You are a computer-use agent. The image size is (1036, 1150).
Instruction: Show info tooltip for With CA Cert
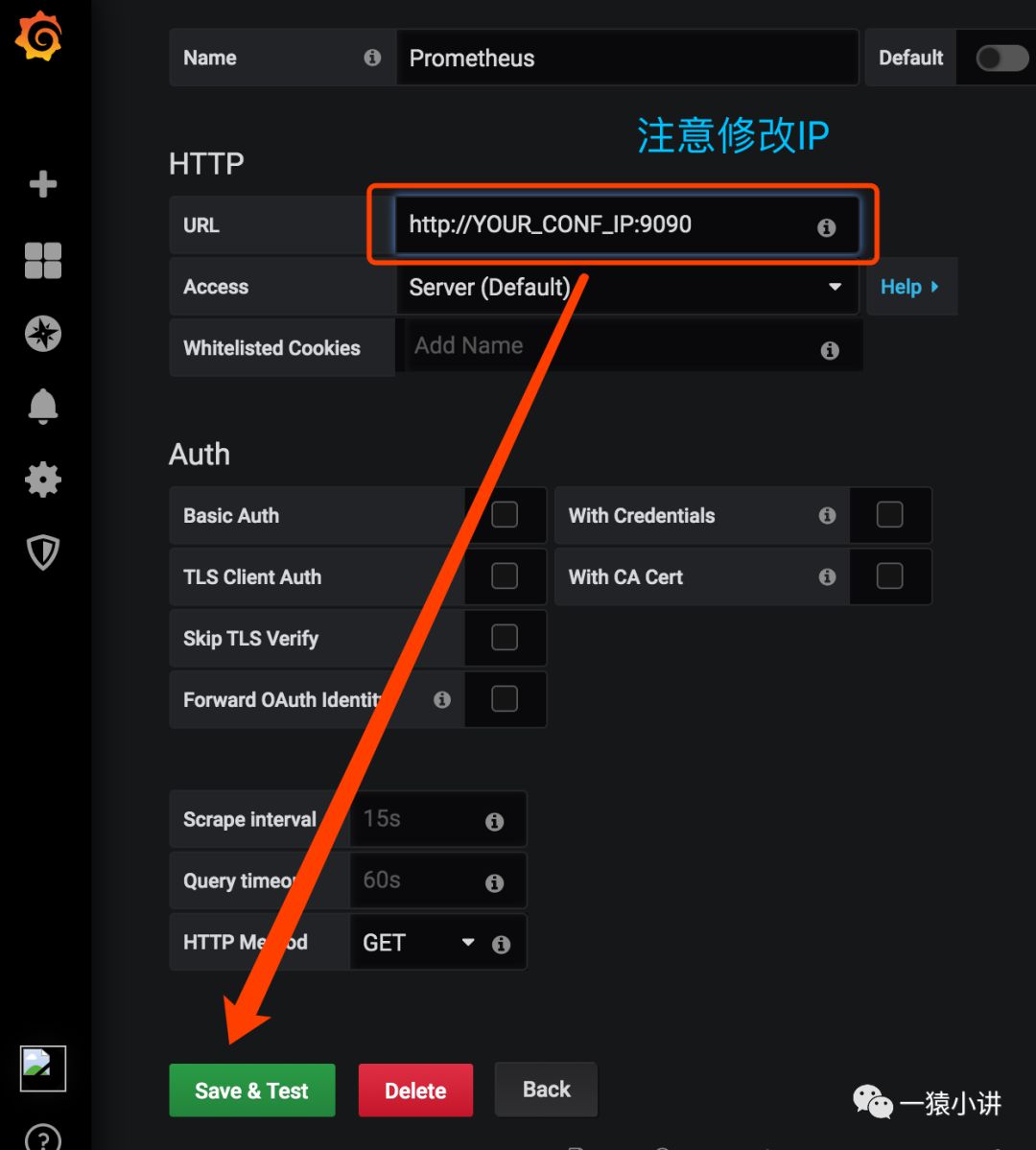(827, 577)
